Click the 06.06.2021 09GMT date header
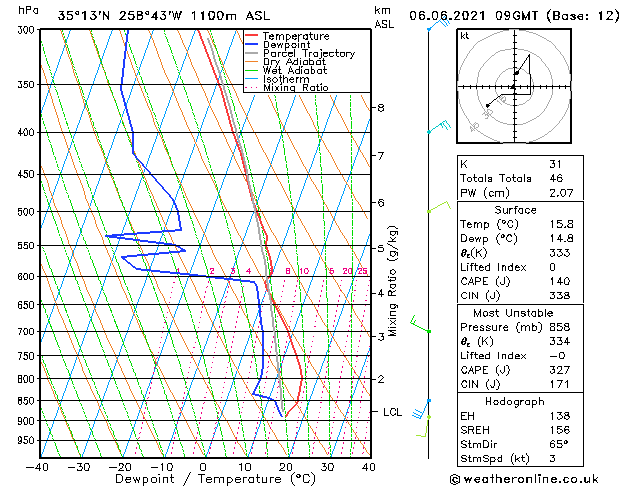The image size is (629, 486). click(x=473, y=16)
